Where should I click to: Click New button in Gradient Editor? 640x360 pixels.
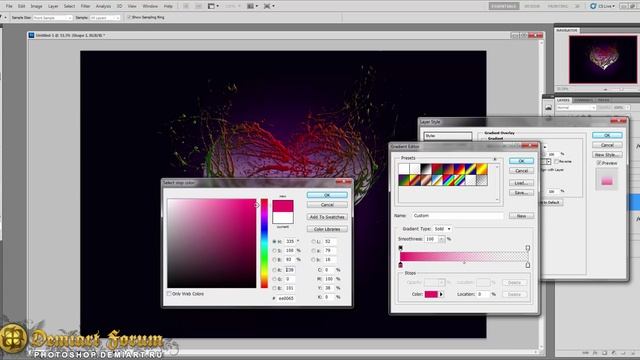[x=521, y=216]
